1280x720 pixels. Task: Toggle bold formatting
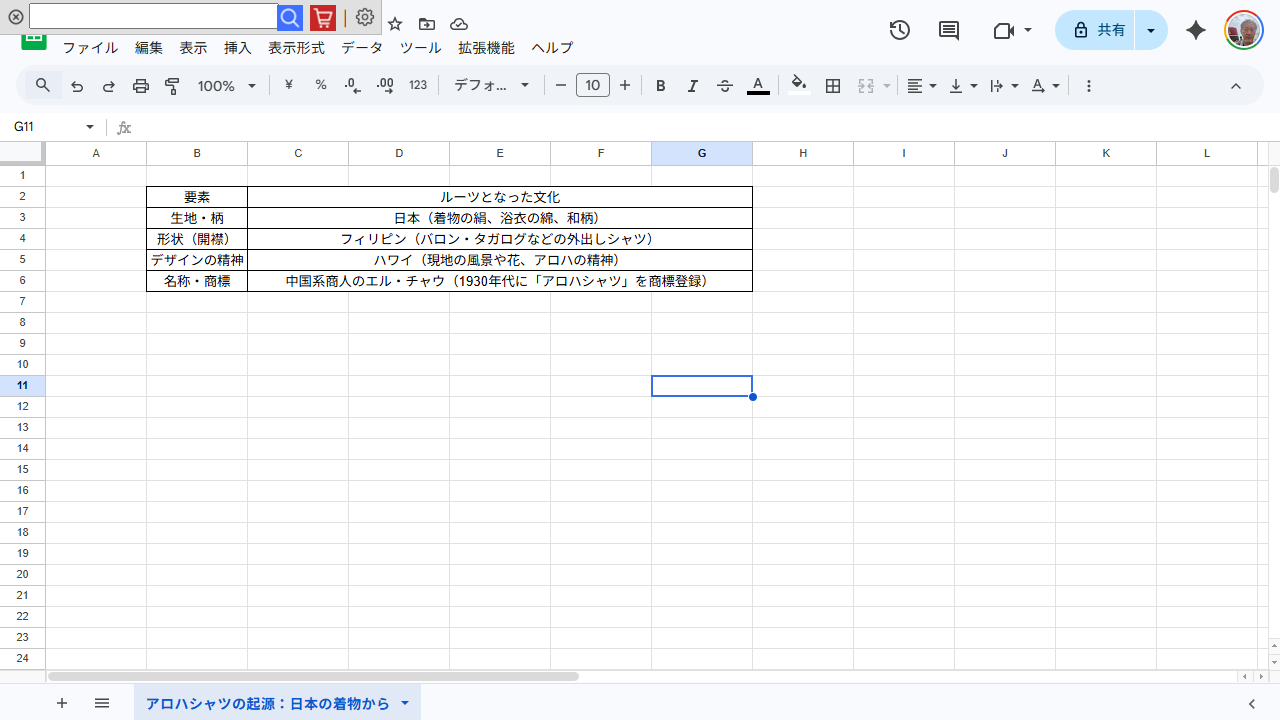[x=660, y=86]
